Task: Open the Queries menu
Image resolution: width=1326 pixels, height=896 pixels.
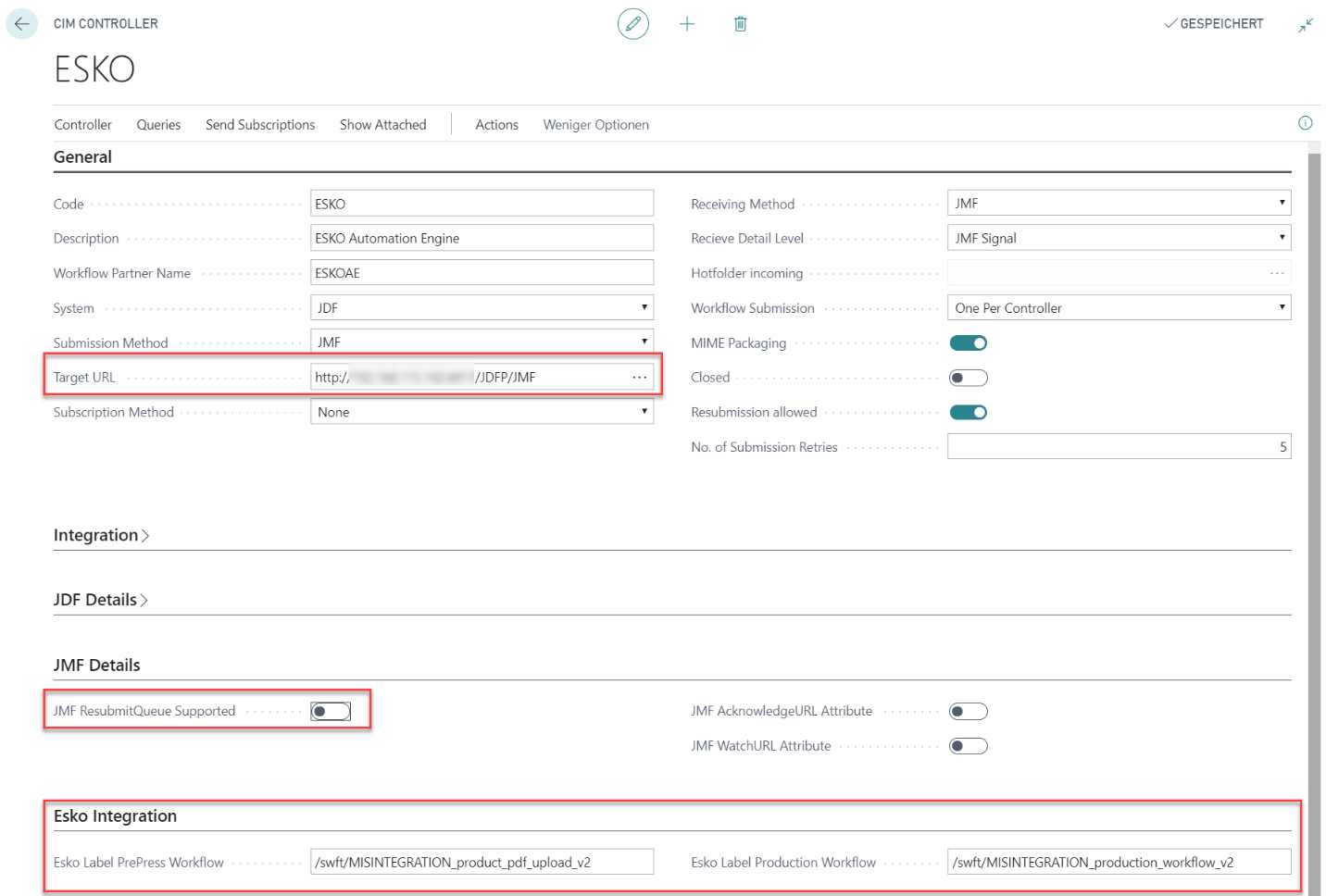Action: 158,125
